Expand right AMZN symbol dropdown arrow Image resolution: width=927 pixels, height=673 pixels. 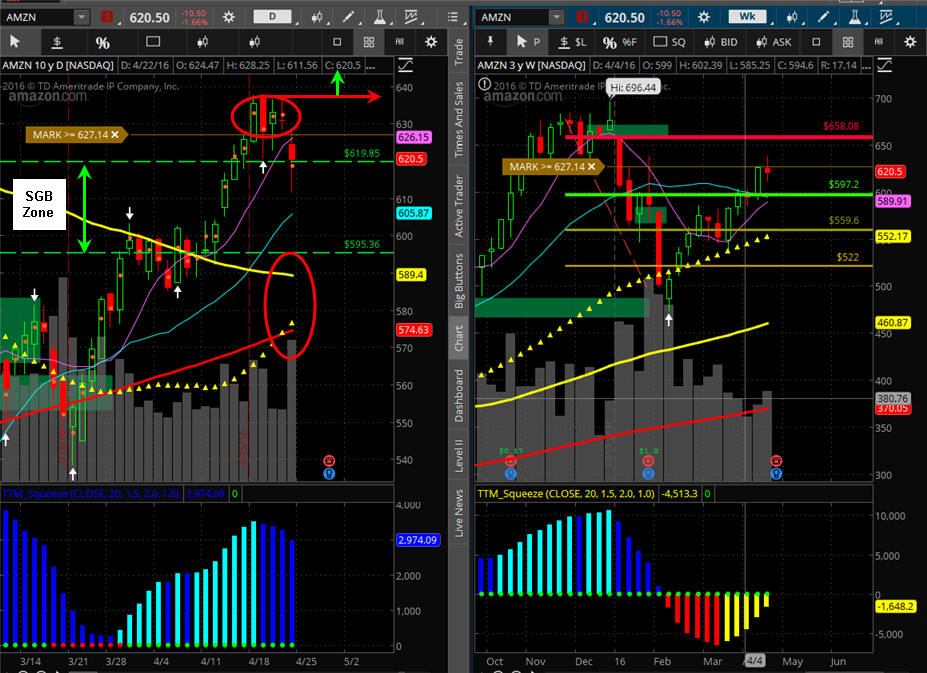[x=556, y=17]
